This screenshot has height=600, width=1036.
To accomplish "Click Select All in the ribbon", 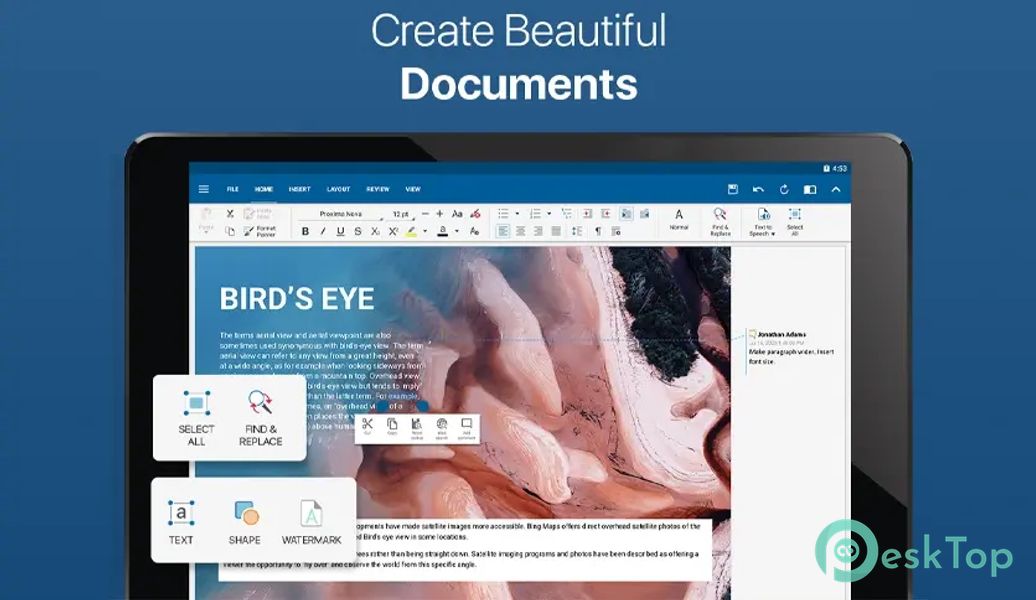I will tap(795, 221).
